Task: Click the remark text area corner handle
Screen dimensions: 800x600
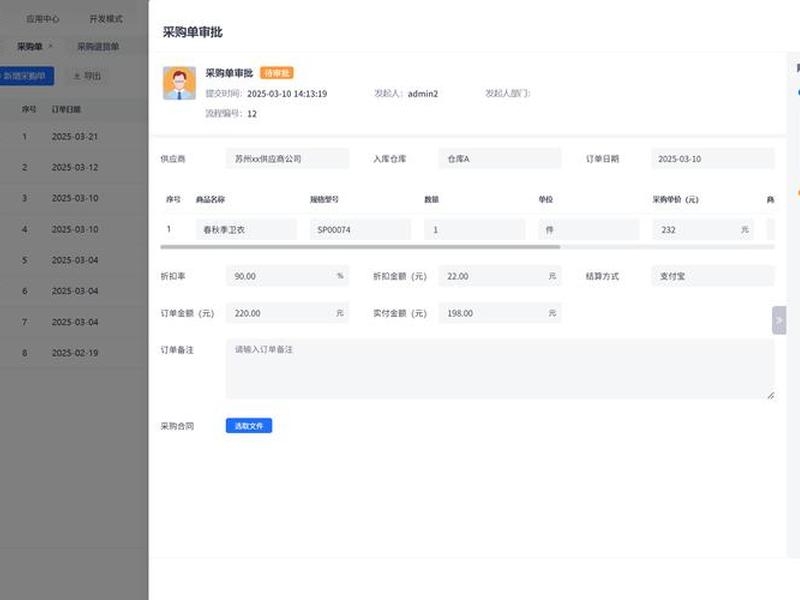Action: pos(770,395)
